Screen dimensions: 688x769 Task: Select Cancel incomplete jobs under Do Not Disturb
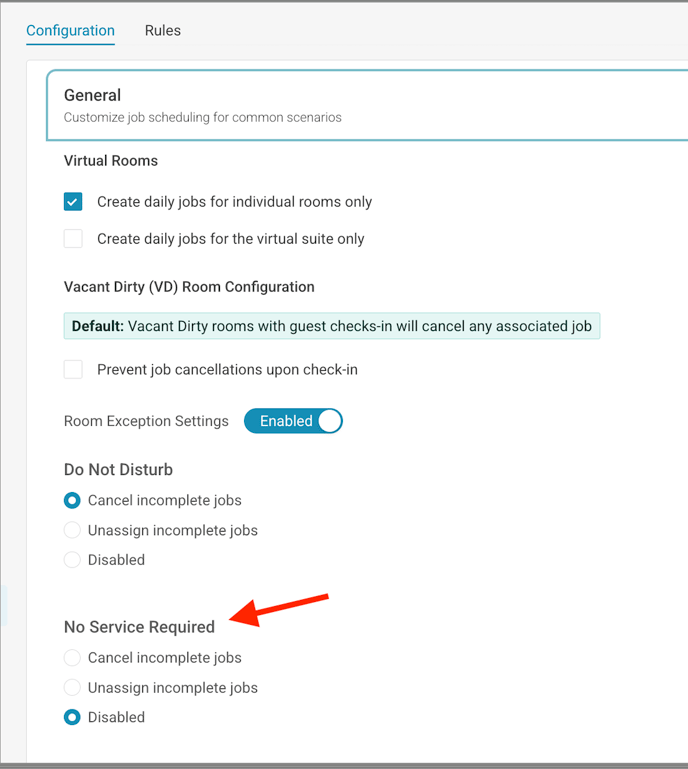tap(72, 500)
